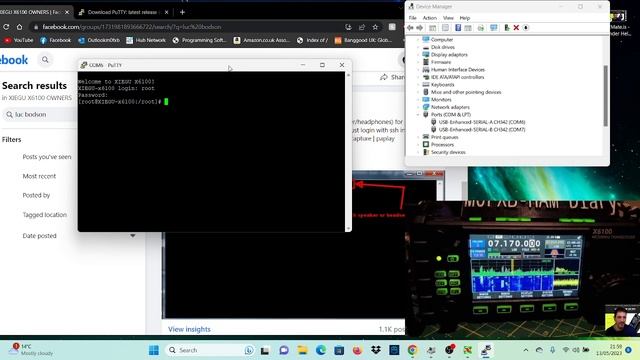
Task: Collapse the Ports (COM & LPT) node
Action: click(418, 115)
